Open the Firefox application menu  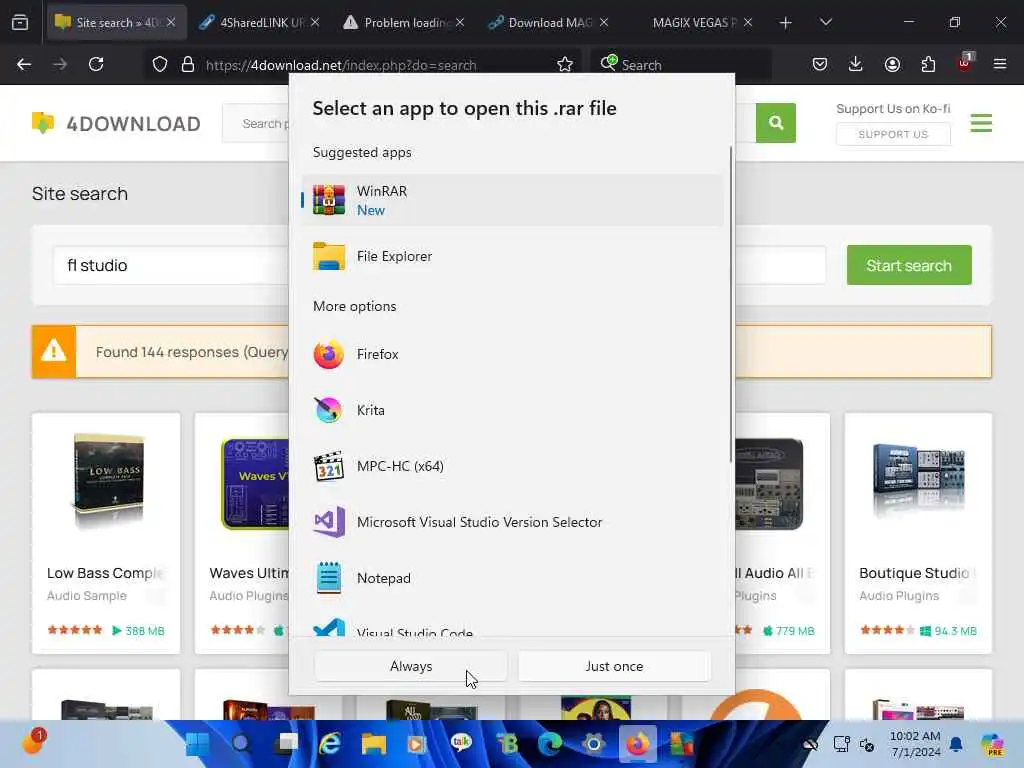pos(1000,64)
